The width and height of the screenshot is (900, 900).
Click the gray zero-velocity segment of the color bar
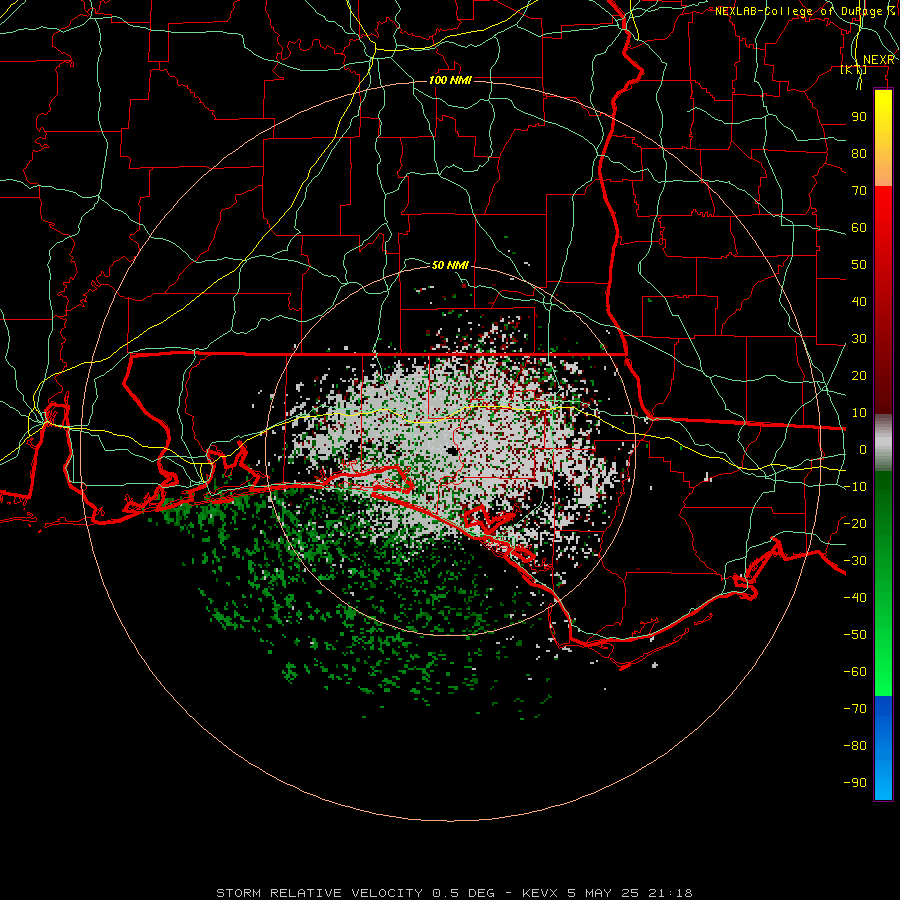[x=883, y=445]
